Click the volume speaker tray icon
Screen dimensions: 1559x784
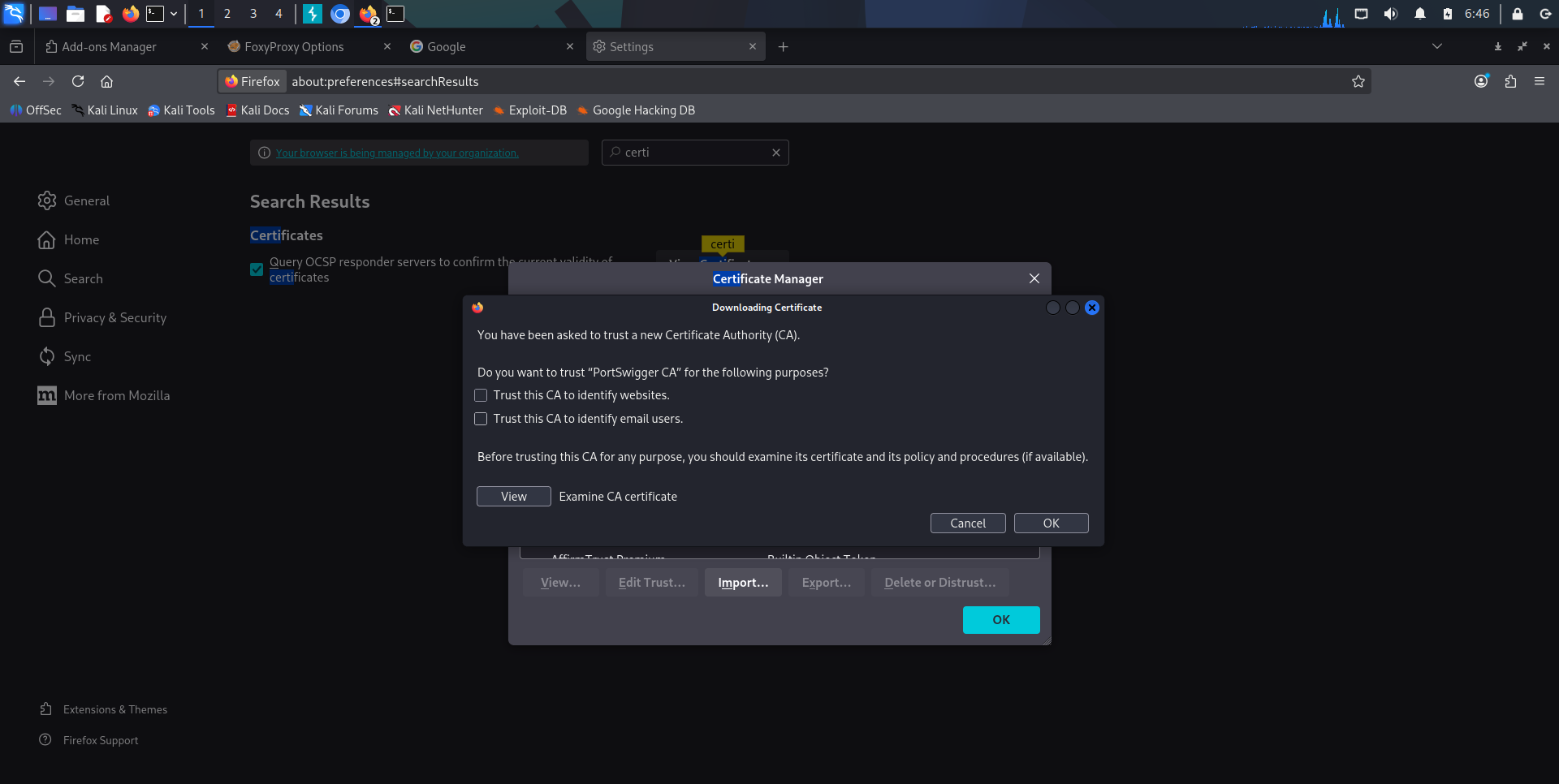[x=1391, y=14]
